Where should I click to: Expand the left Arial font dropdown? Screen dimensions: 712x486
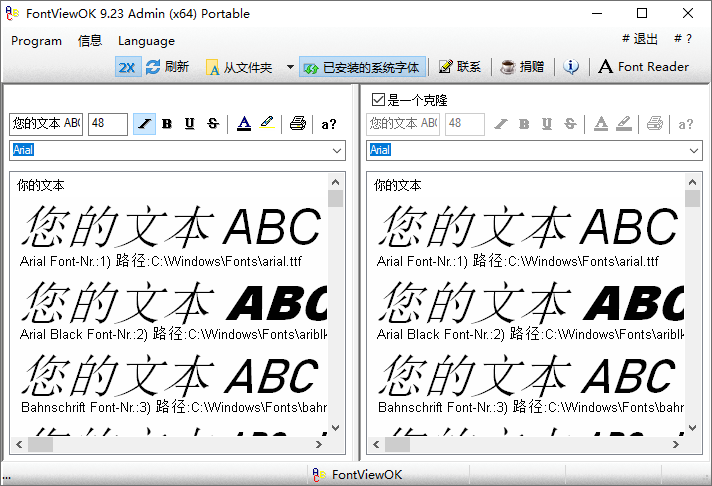pyautogui.click(x=336, y=150)
